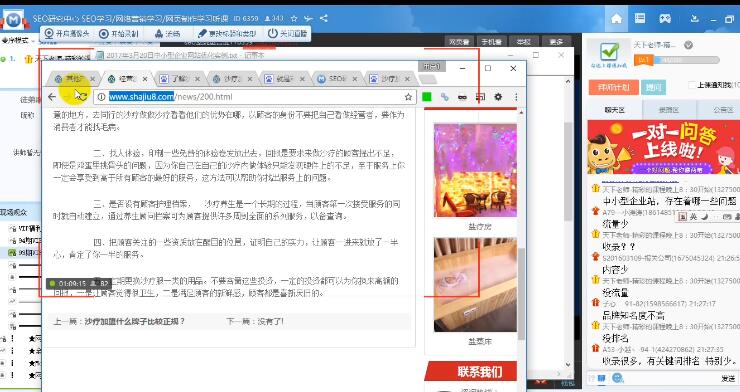Open the 更多 more menu
740x392 pixels.
pos(556,42)
